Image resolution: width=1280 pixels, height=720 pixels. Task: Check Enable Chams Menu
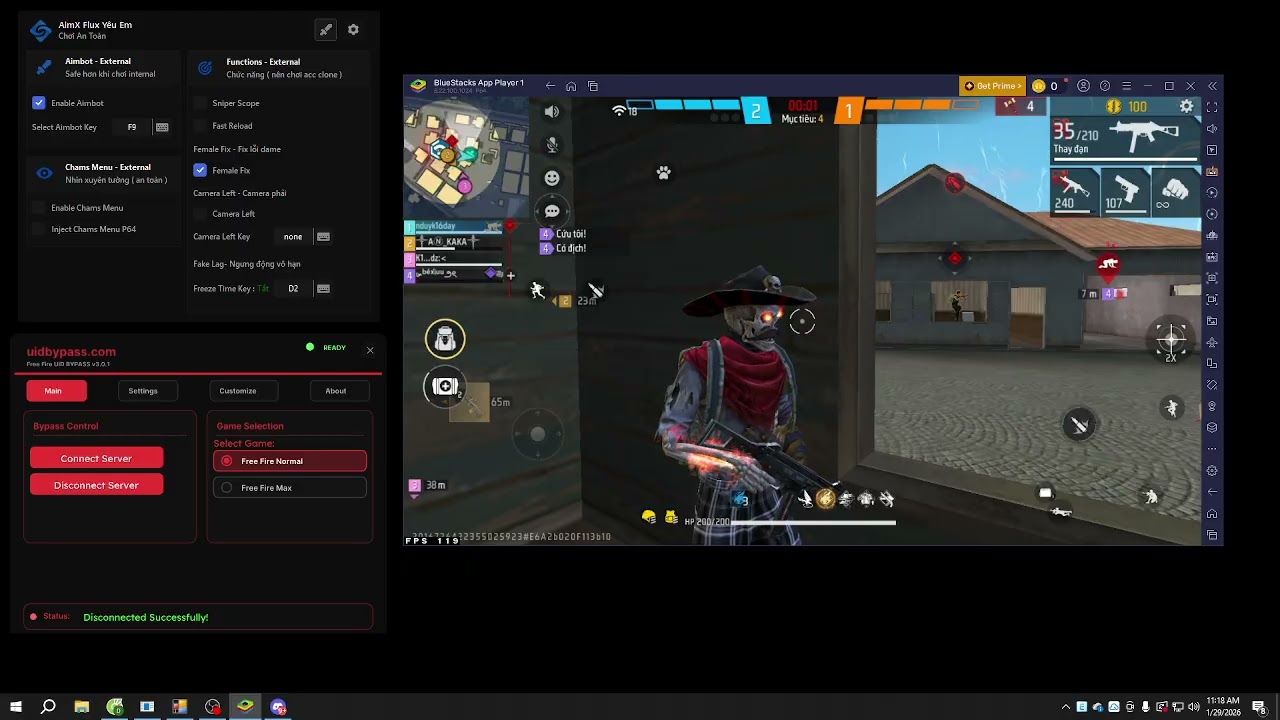pyautogui.click(x=38, y=208)
